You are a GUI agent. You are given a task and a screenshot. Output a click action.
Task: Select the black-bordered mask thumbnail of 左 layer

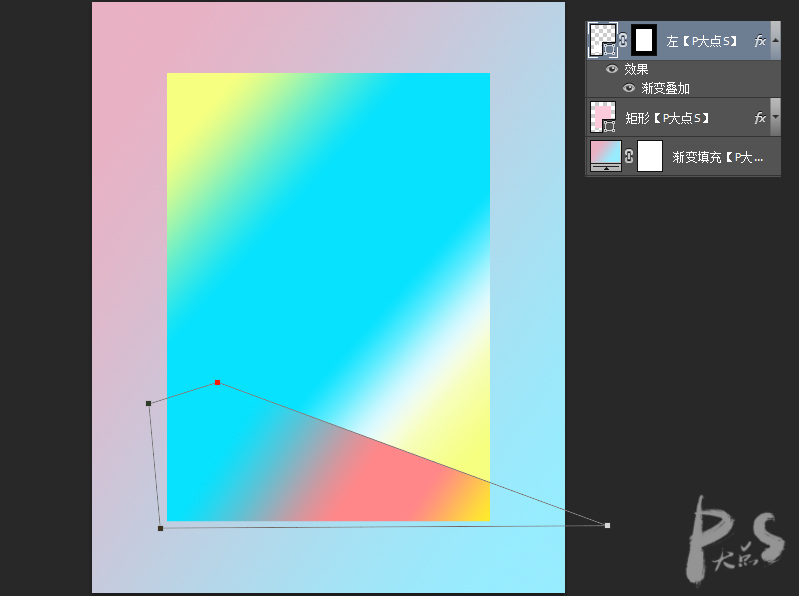(644, 40)
